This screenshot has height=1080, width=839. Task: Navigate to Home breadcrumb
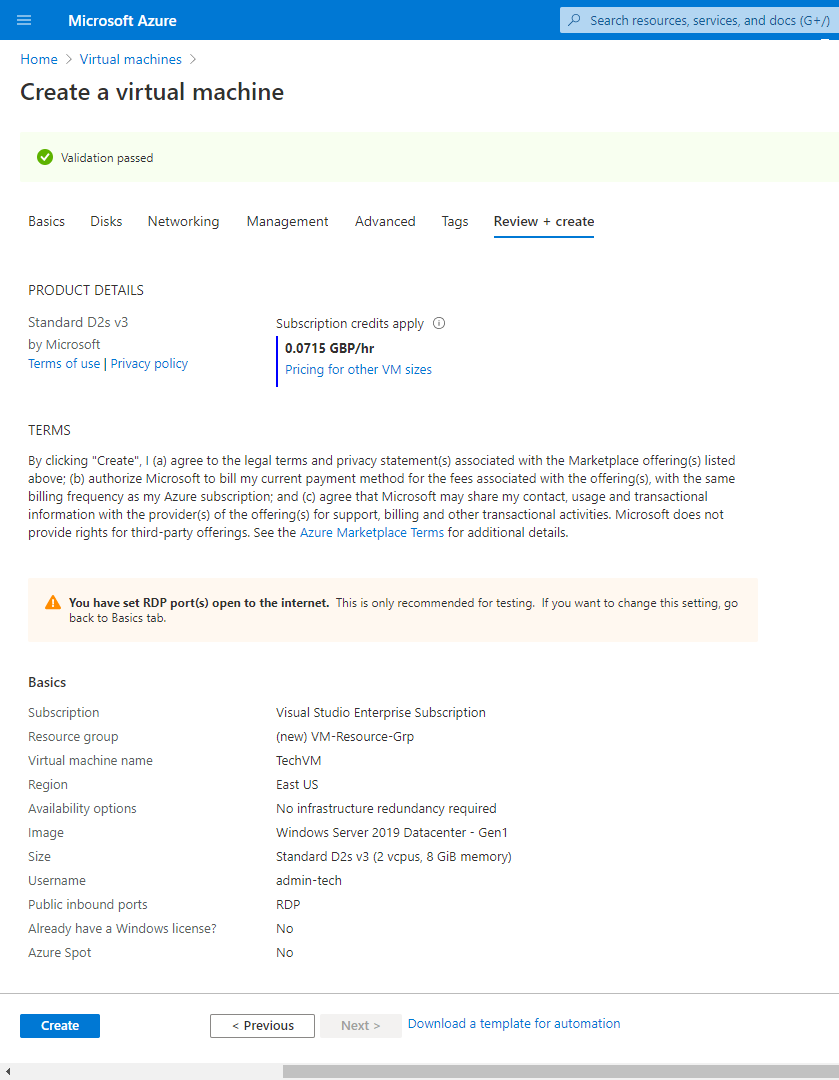[39, 59]
